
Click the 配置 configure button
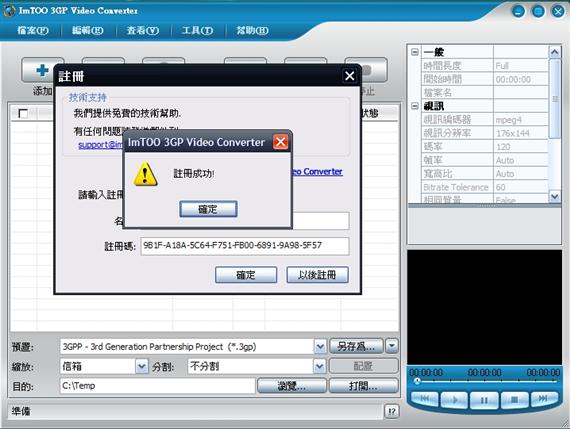[x=363, y=366]
